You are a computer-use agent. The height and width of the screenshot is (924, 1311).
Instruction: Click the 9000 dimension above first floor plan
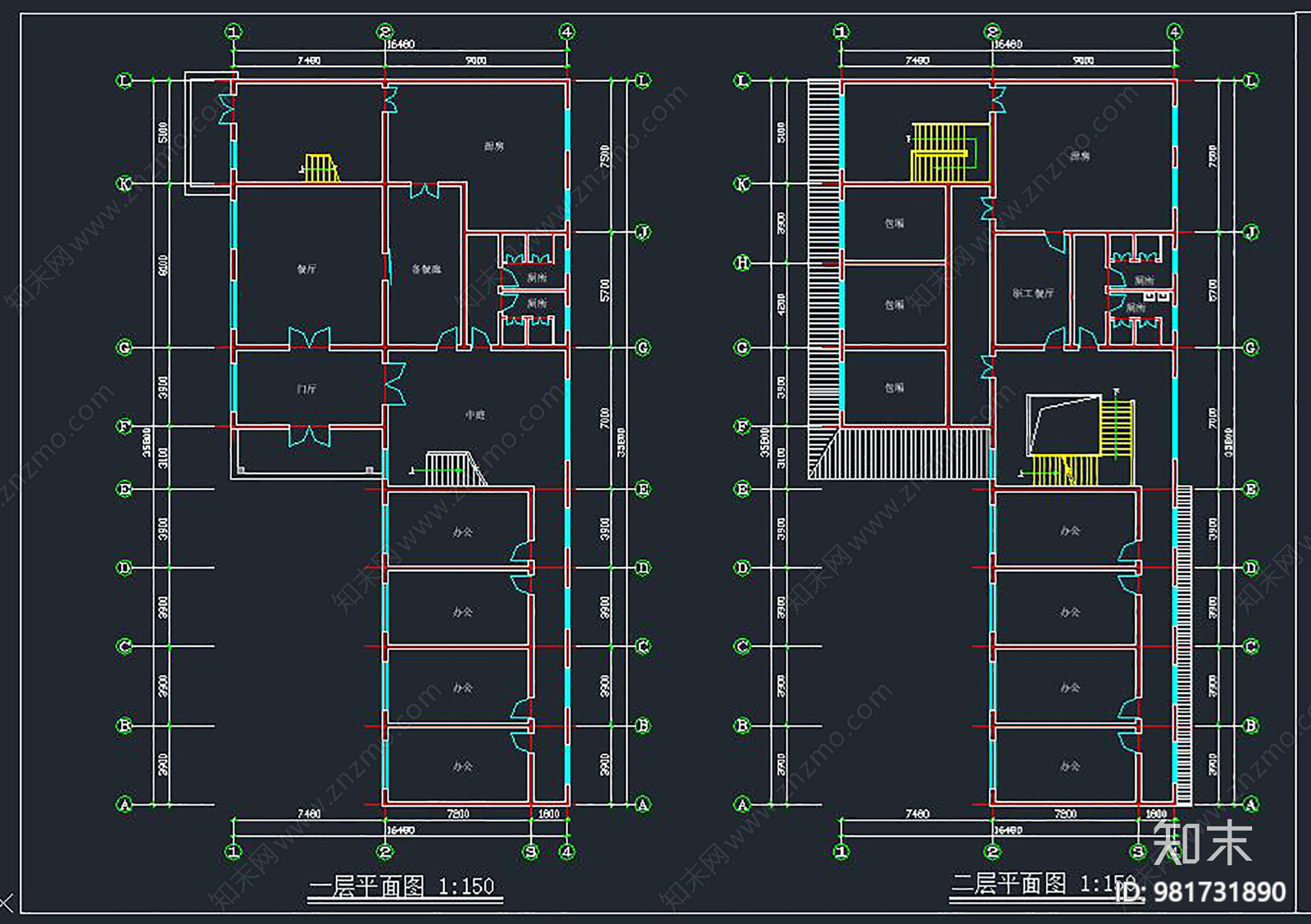[476, 60]
